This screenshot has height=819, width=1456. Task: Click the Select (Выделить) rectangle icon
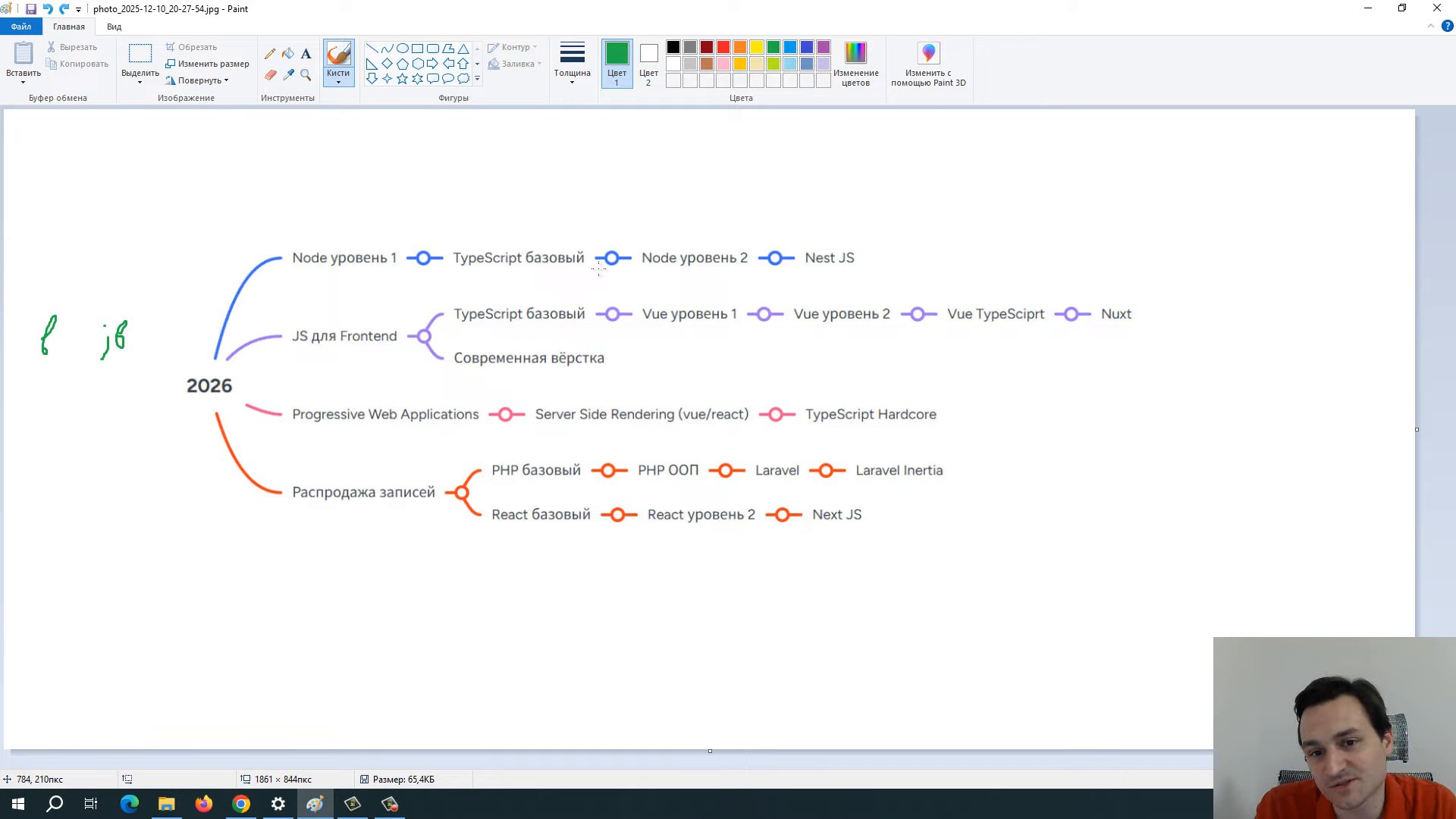140,54
